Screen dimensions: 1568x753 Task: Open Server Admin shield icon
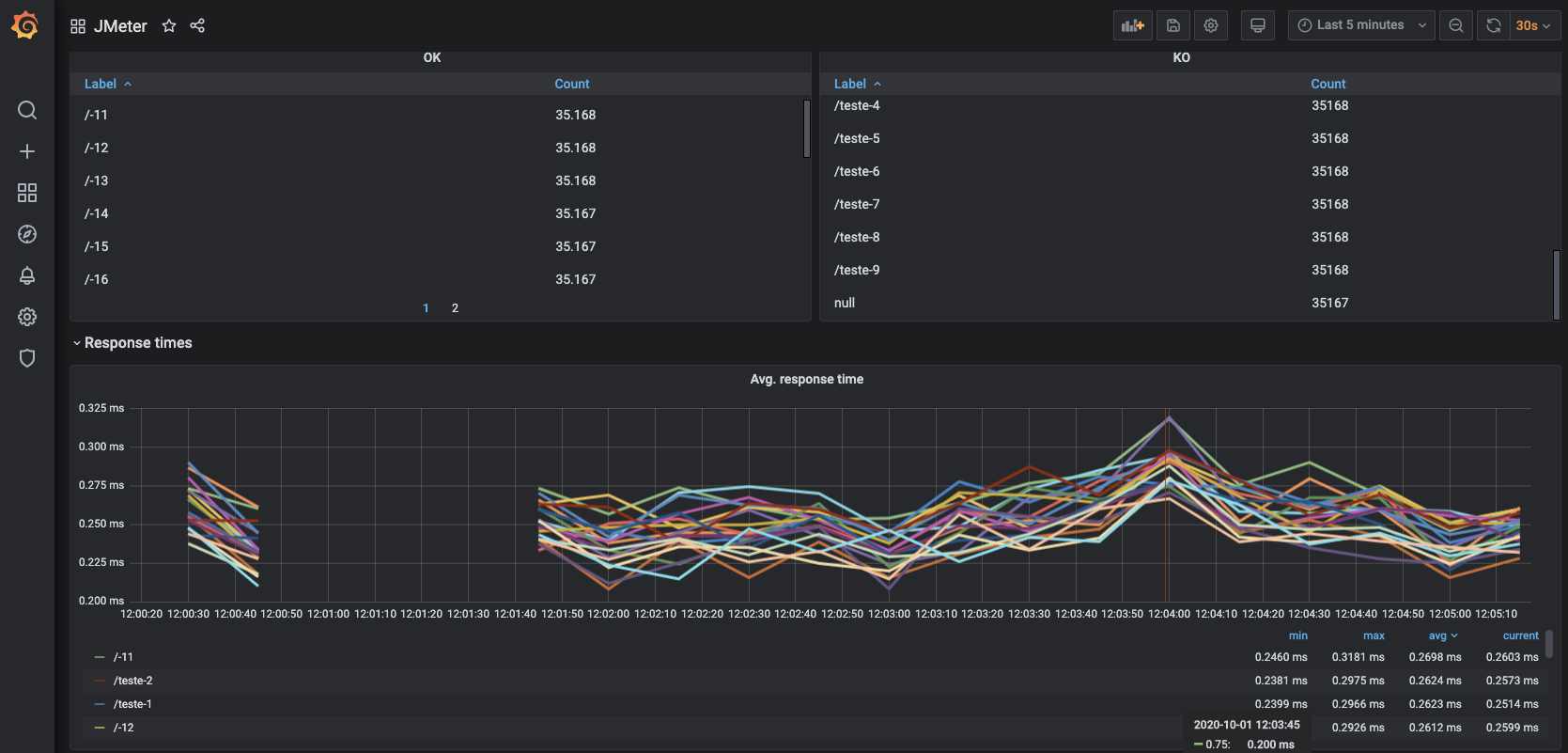tap(27, 358)
